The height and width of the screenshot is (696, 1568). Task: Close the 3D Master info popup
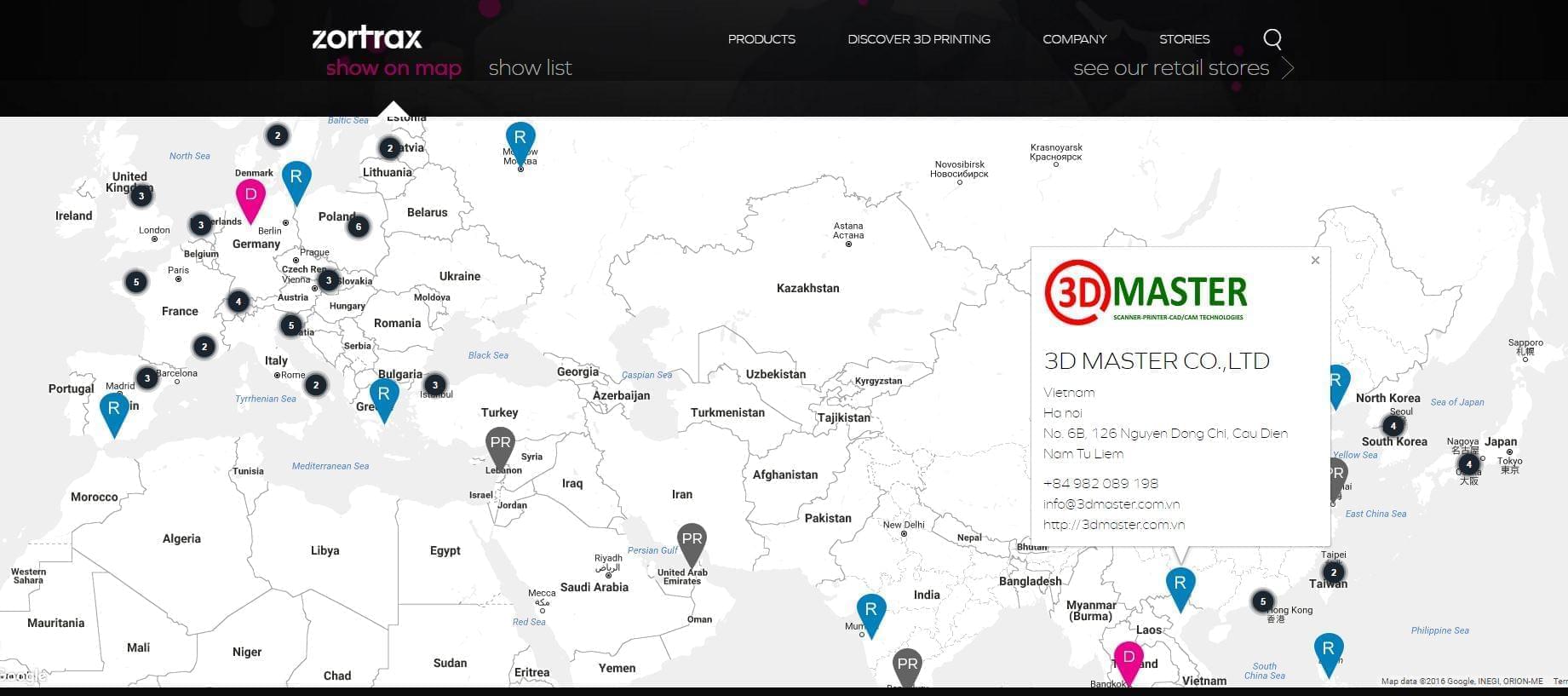pos(1315,261)
